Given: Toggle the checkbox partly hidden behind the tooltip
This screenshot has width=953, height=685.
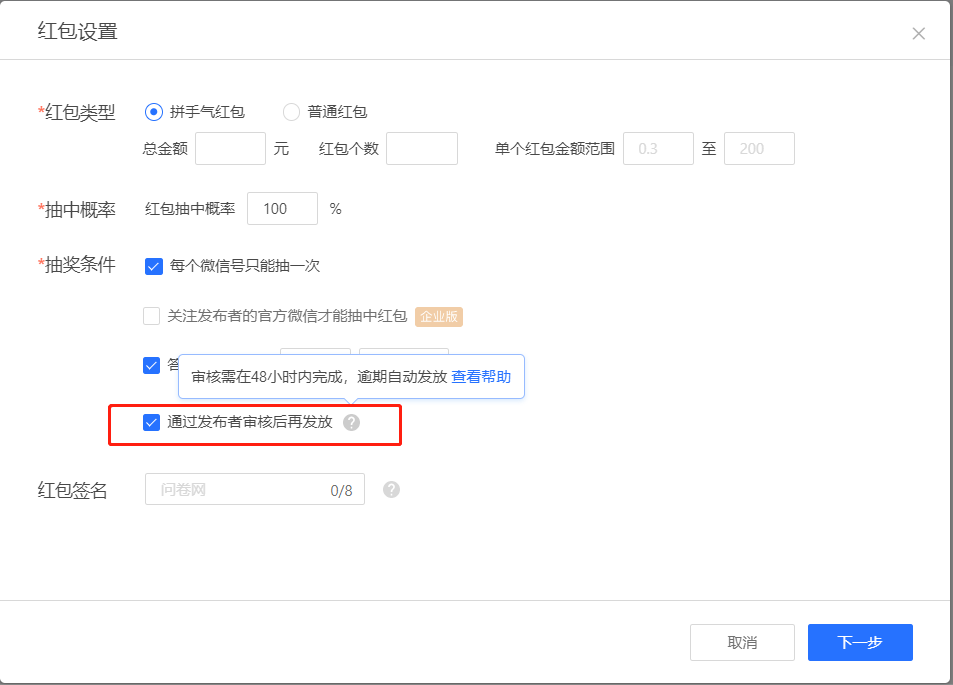Looking at the screenshot, I should 151,365.
